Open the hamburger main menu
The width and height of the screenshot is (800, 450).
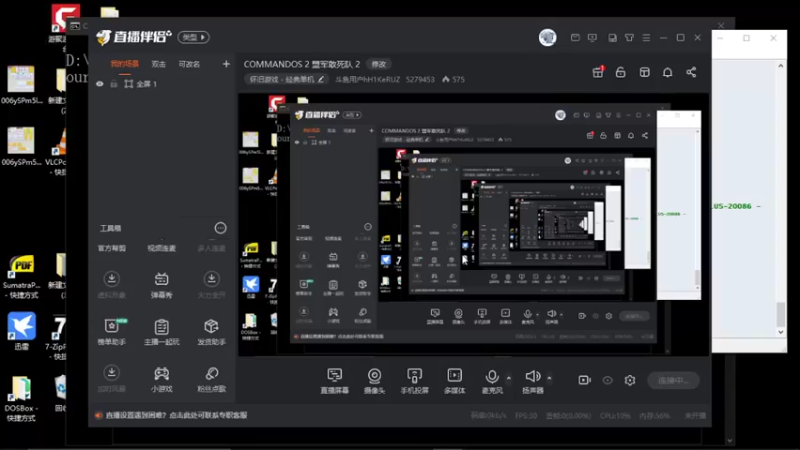tap(646, 38)
